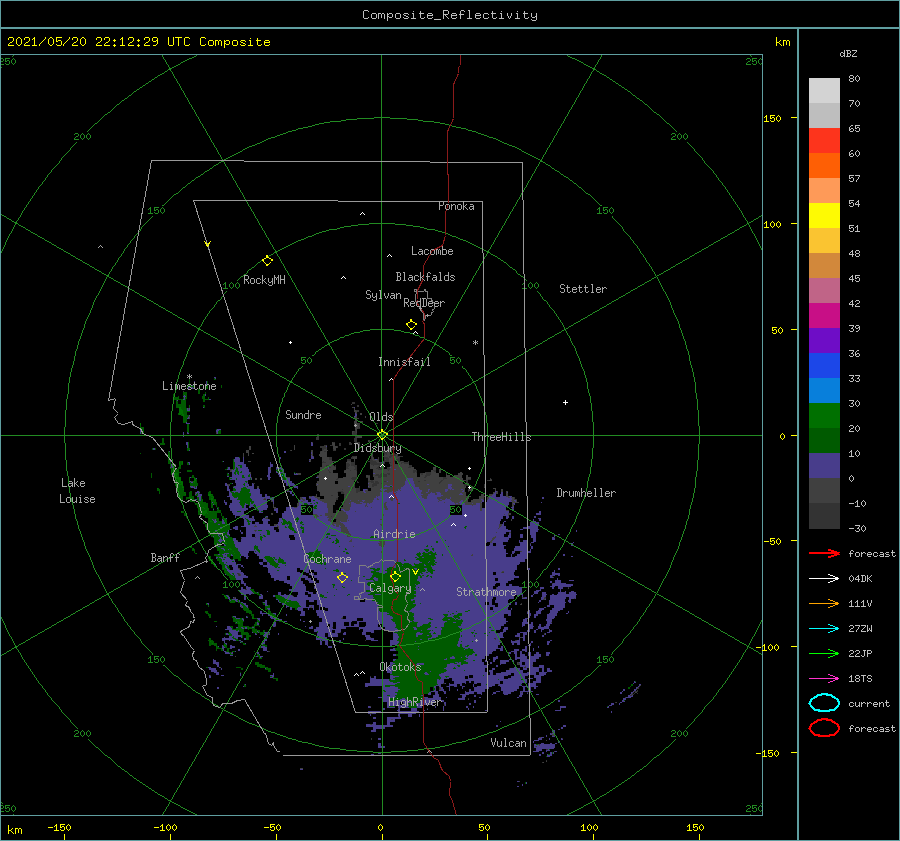Select the green 30 dBZ color swatch
This screenshot has height=841, width=900.
[x=824, y=416]
